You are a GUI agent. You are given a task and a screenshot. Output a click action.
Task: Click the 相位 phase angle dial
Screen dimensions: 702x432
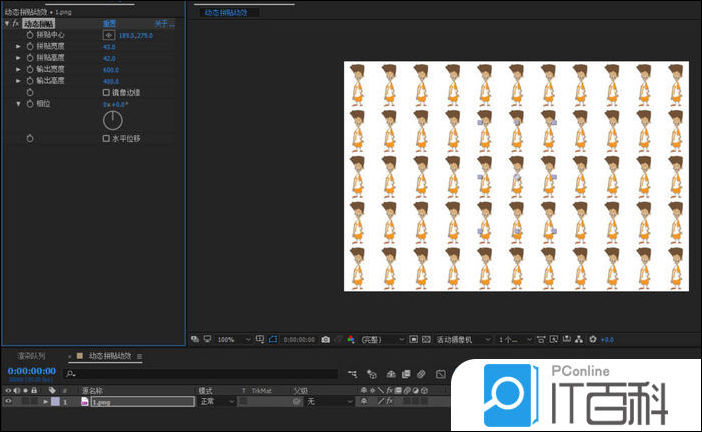click(114, 120)
